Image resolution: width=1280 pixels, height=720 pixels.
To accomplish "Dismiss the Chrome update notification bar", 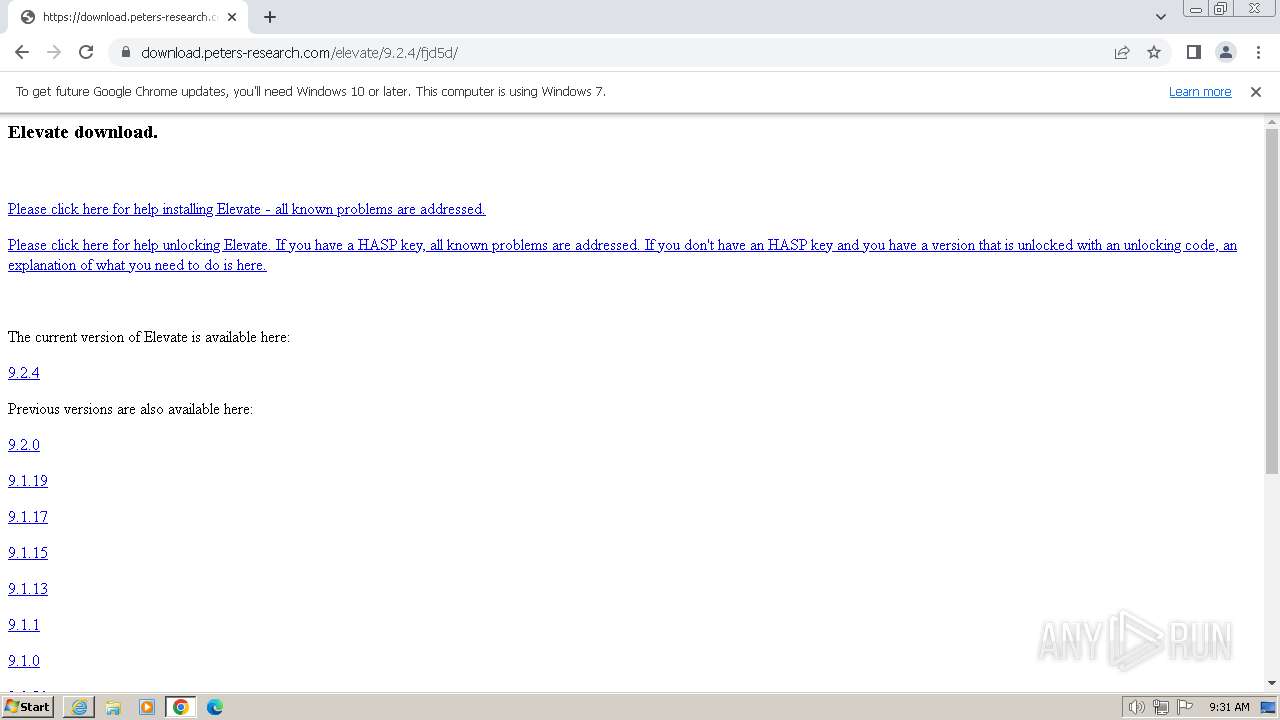I will [x=1256, y=91].
